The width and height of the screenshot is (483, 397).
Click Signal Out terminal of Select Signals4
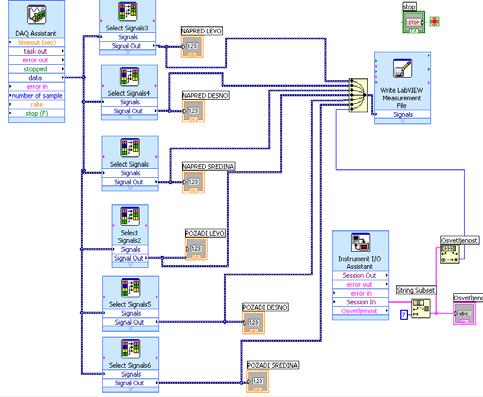point(129,111)
